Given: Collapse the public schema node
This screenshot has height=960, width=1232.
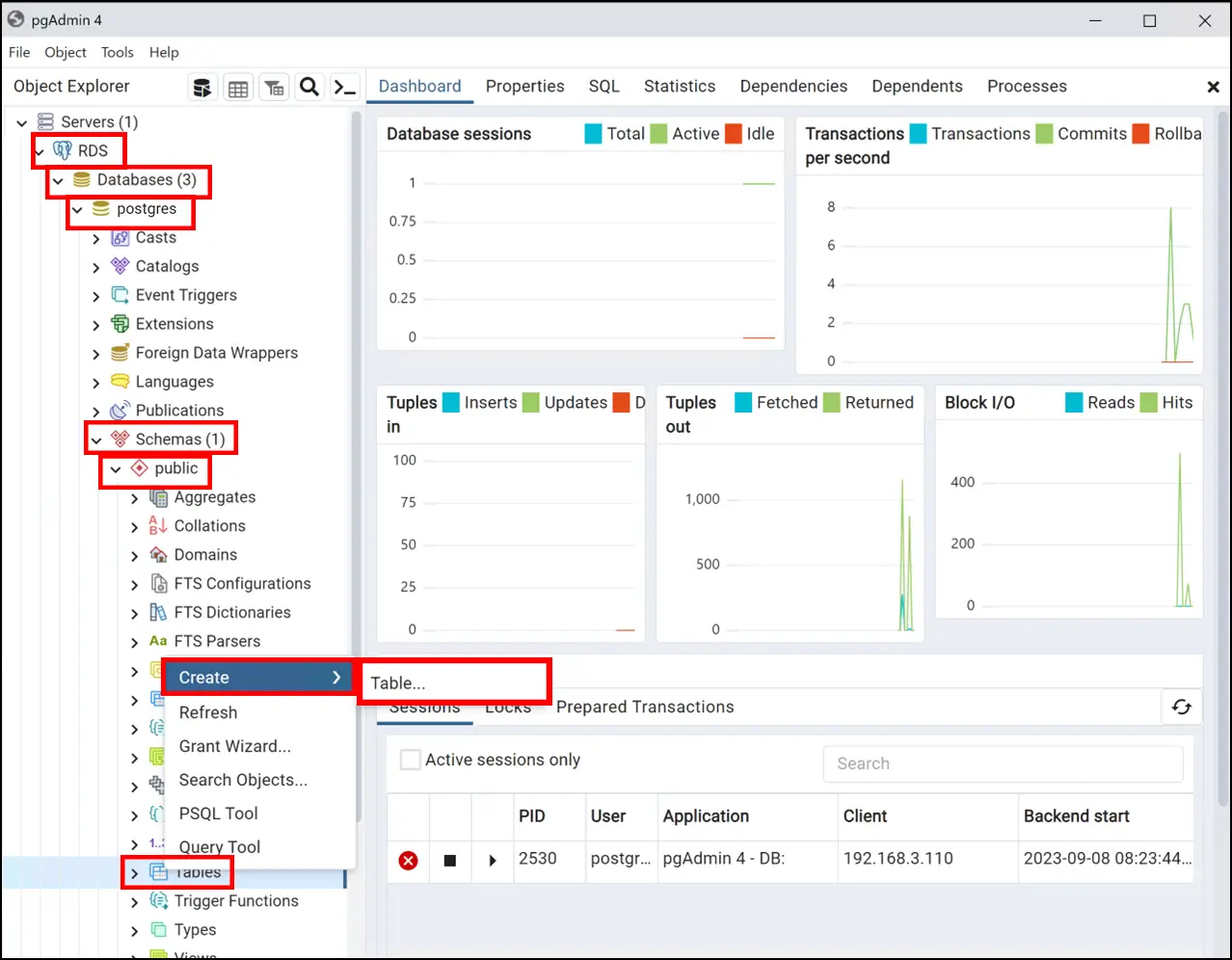Looking at the screenshot, I should click(x=116, y=469).
